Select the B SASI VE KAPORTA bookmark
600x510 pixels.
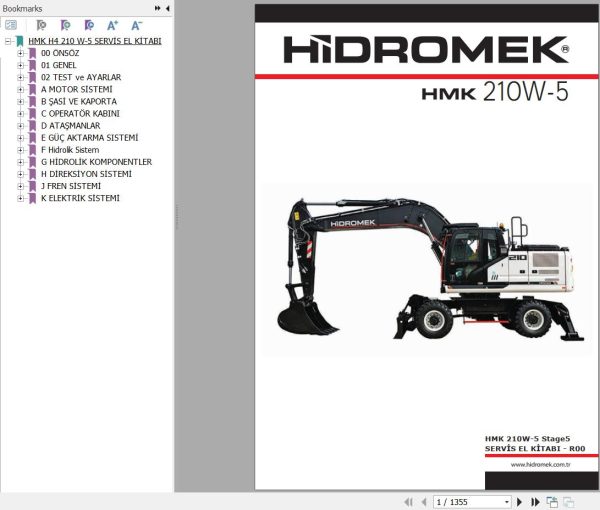(x=79, y=101)
